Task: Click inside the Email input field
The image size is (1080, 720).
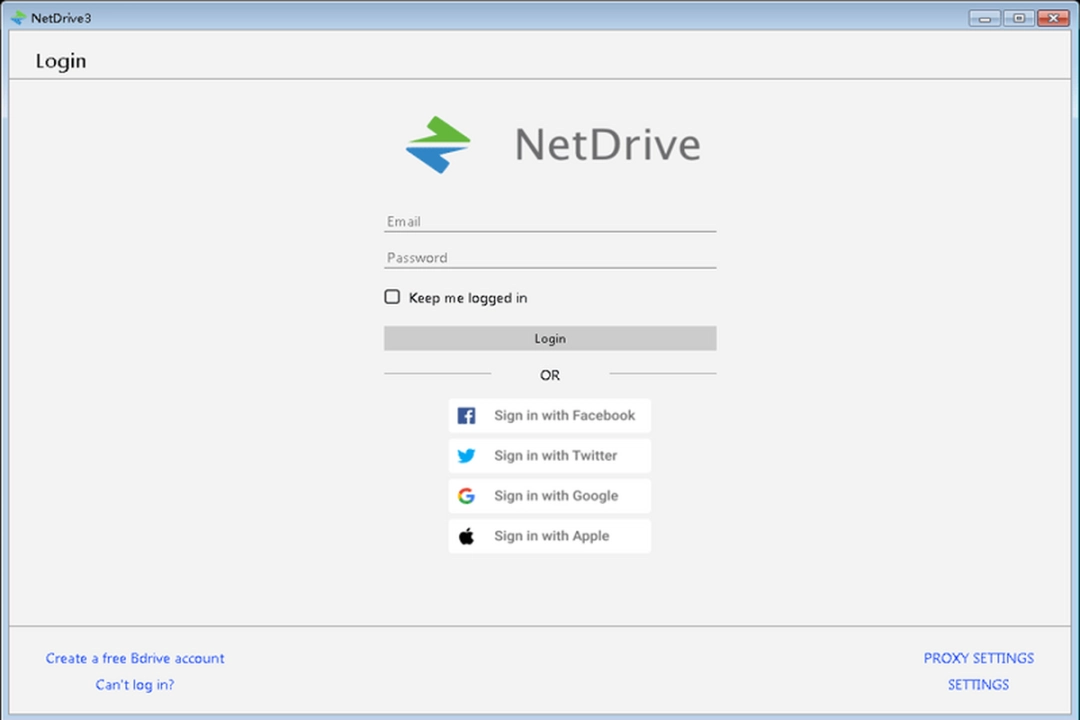Action: click(x=549, y=221)
